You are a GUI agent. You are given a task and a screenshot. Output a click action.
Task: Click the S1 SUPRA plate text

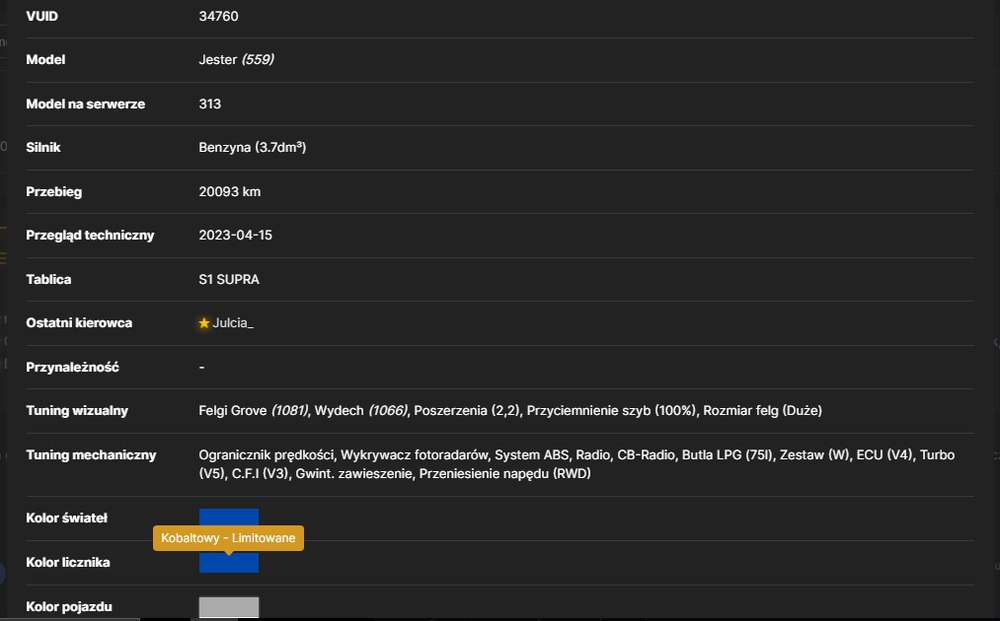tap(229, 280)
